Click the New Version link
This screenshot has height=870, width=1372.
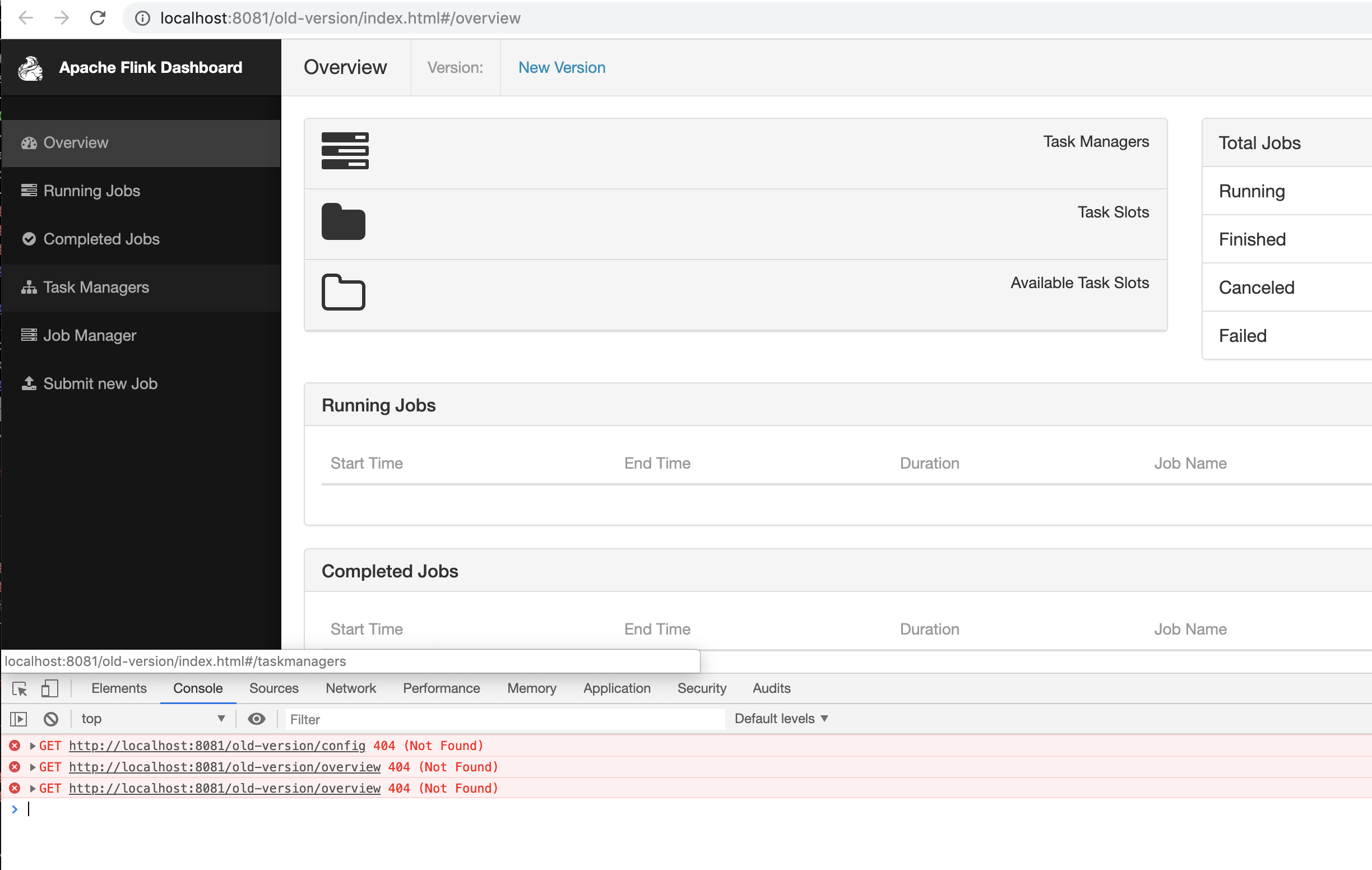click(x=561, y=68)
